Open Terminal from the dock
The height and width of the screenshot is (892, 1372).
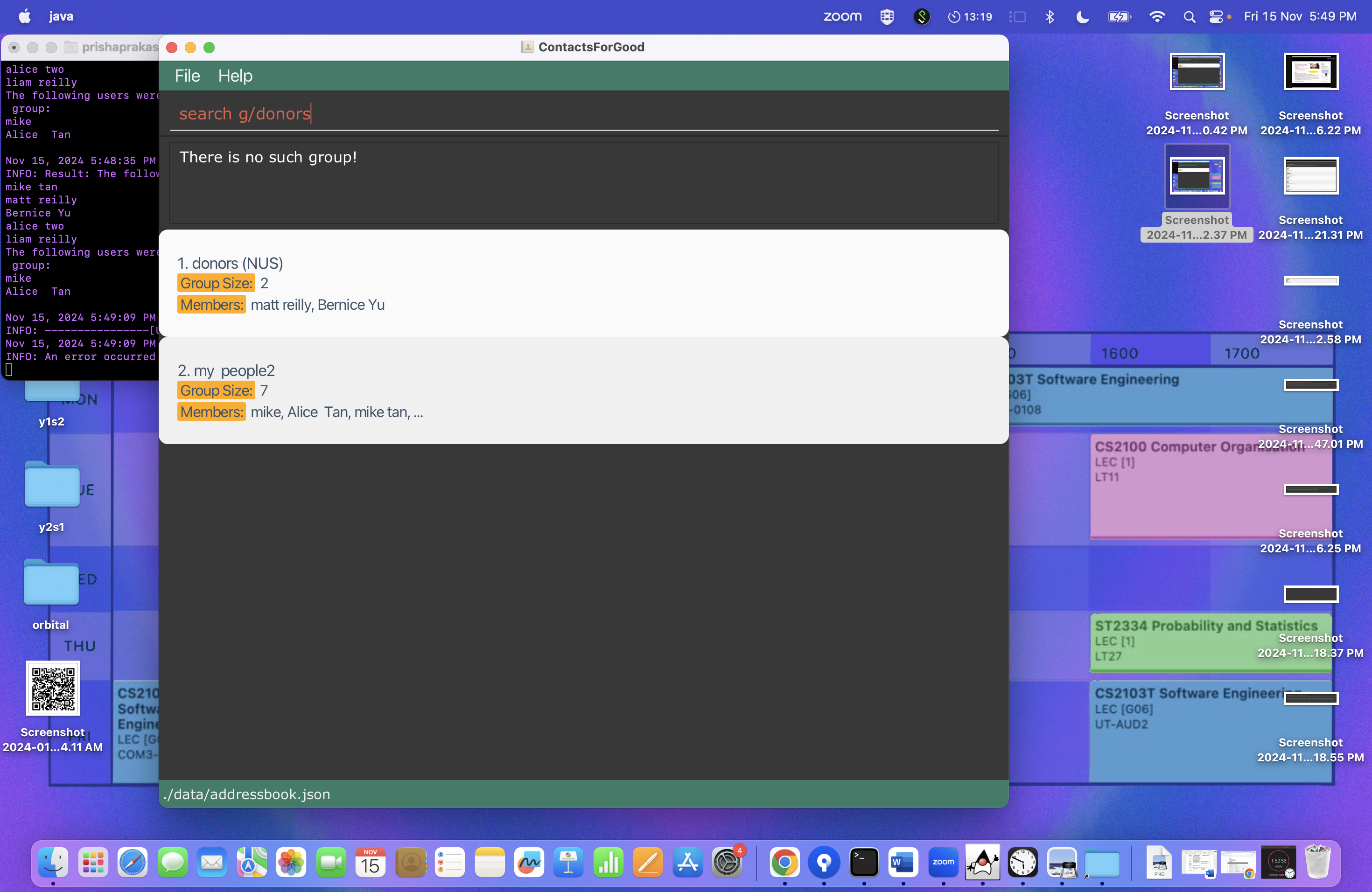click(x=863, y=862)
